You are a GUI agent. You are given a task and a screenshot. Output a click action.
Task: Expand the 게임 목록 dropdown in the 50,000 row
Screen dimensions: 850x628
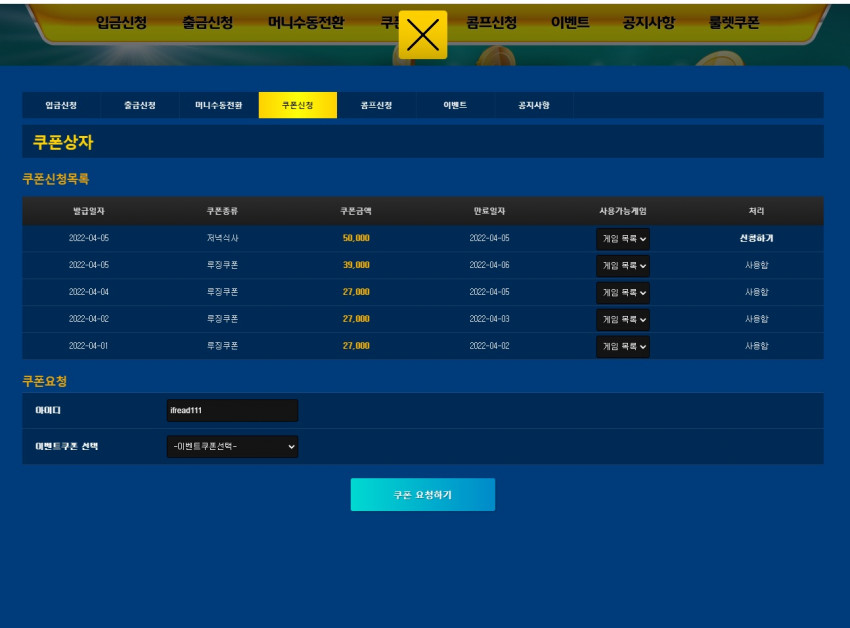point(623,239)
